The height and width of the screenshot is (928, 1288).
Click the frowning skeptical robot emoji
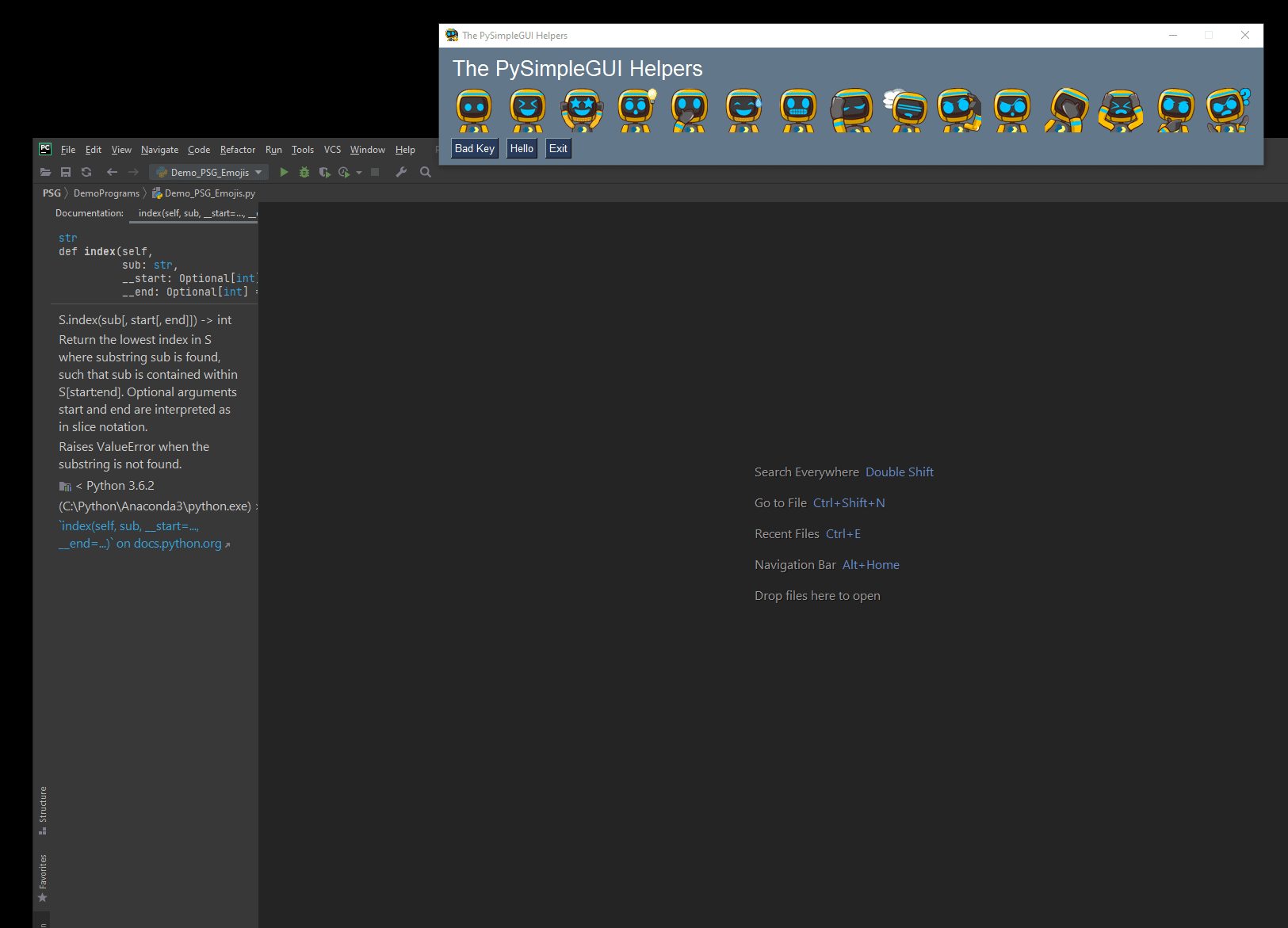[1012, 110]
